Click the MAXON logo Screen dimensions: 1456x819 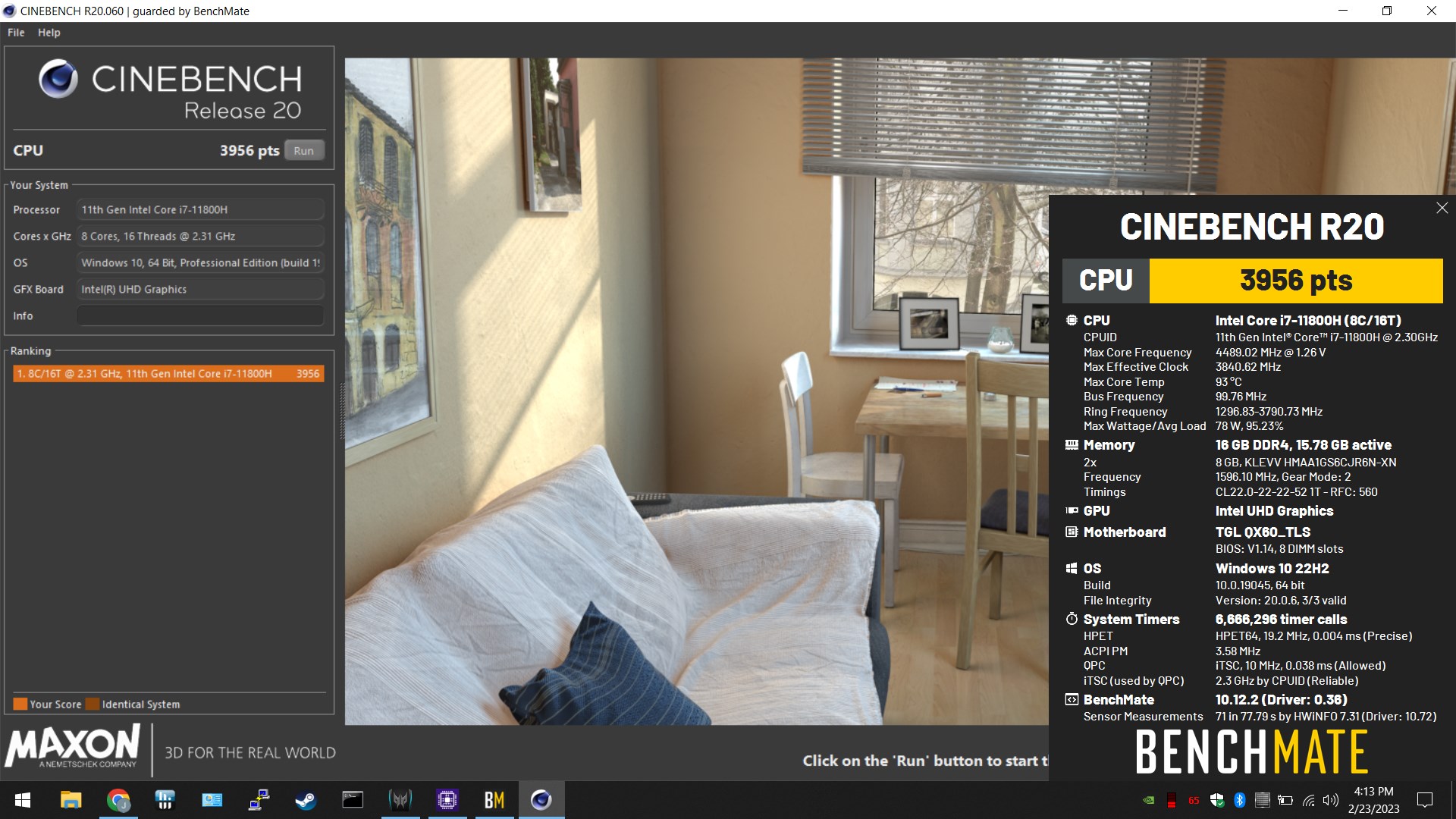tap(73, 746)
